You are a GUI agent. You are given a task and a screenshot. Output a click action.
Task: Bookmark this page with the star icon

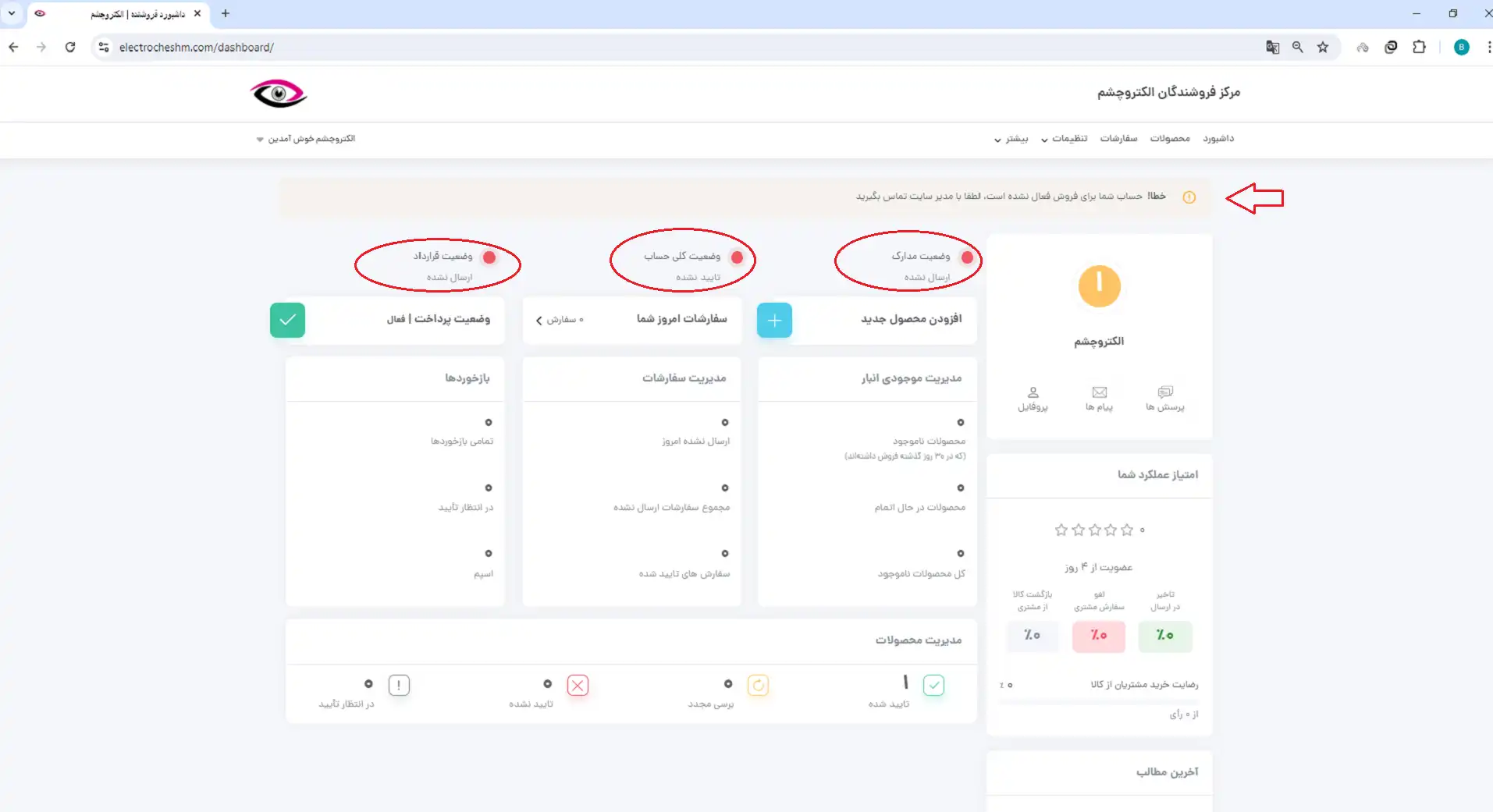[1323, 47]
